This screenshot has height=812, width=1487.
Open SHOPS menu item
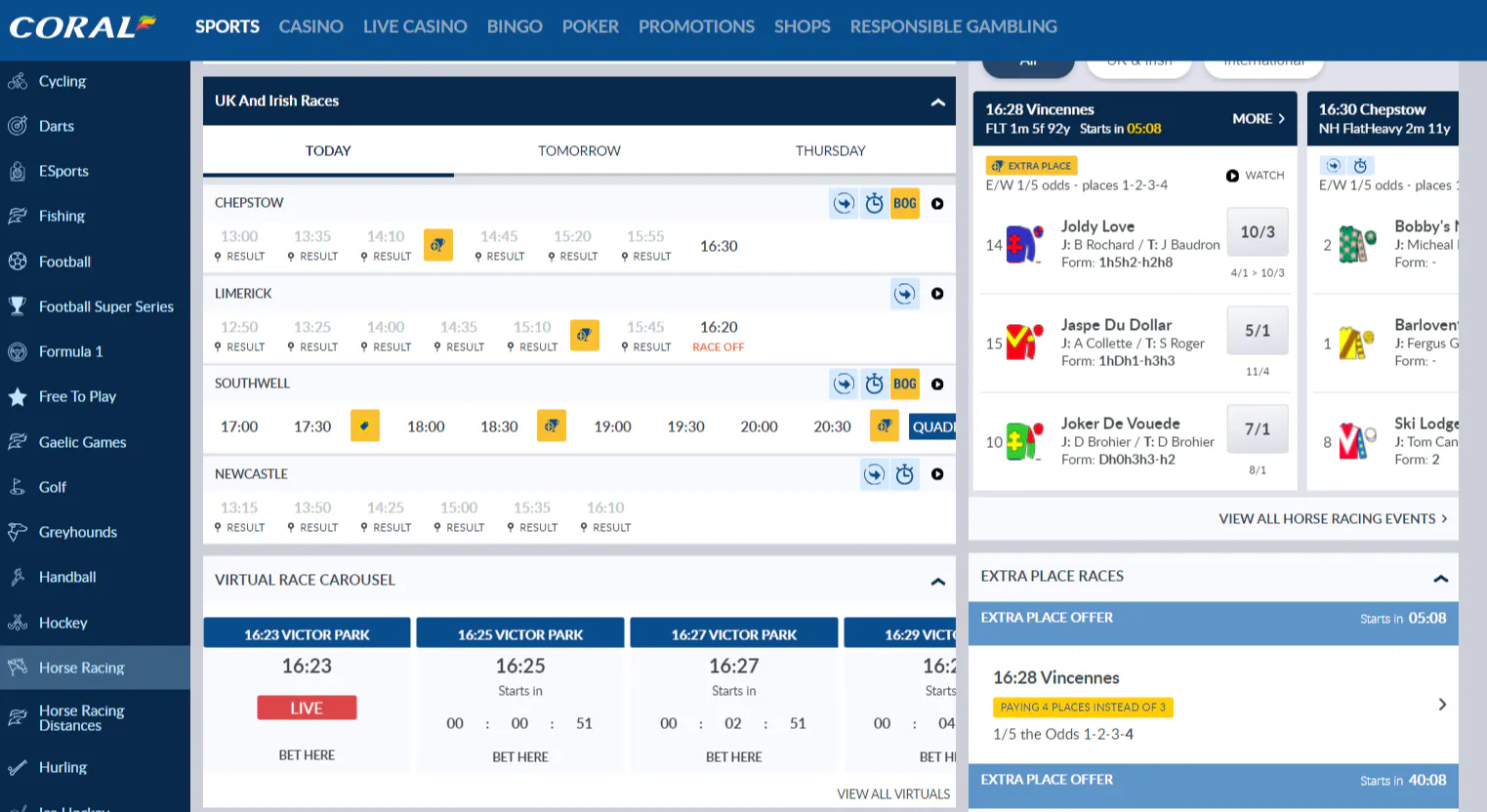click(x=802, y=26)
